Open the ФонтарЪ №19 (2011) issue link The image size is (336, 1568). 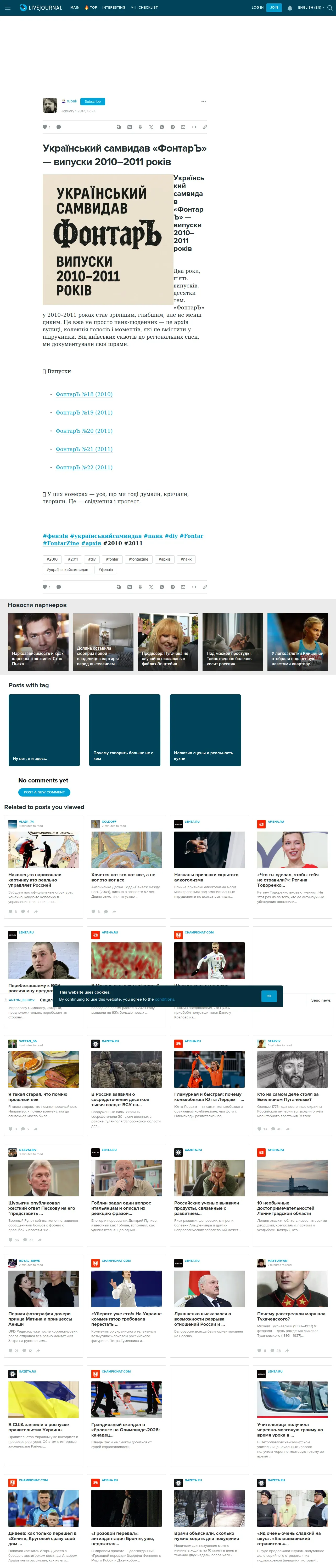point(84,413)
